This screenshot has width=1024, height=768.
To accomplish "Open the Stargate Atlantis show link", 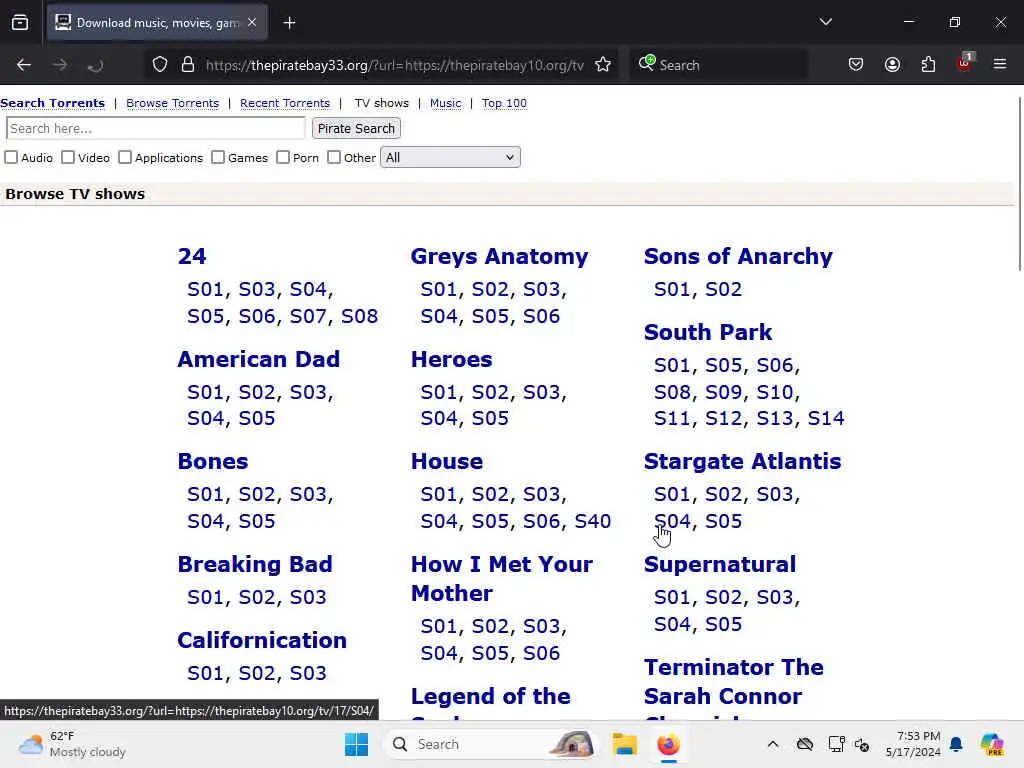I will pos(743,462).
